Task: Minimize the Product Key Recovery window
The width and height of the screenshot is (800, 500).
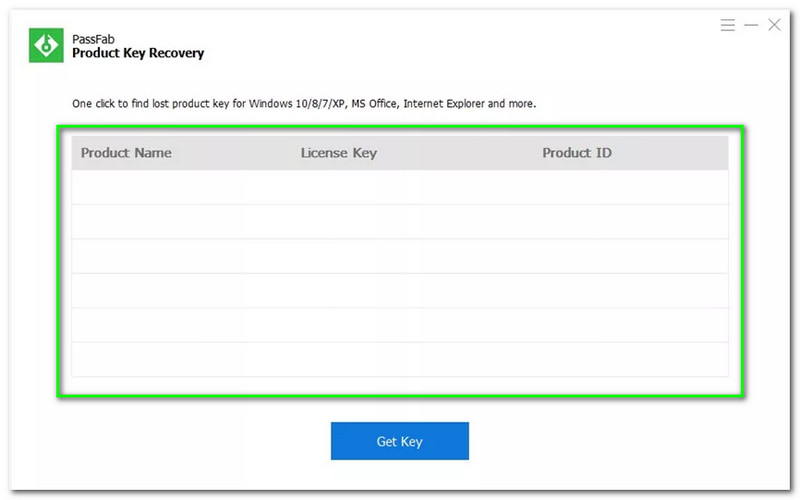Action: point(751,25)
